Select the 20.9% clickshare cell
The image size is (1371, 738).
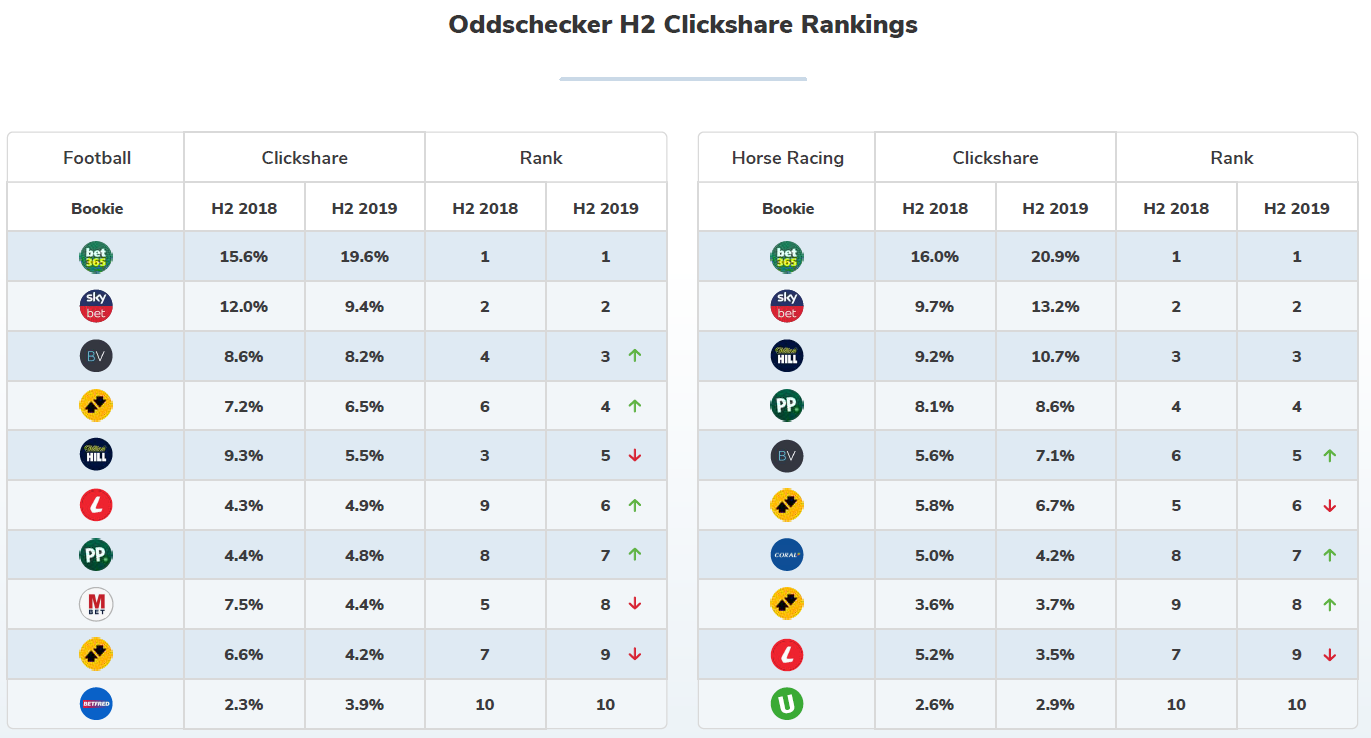click(1055, 257)
